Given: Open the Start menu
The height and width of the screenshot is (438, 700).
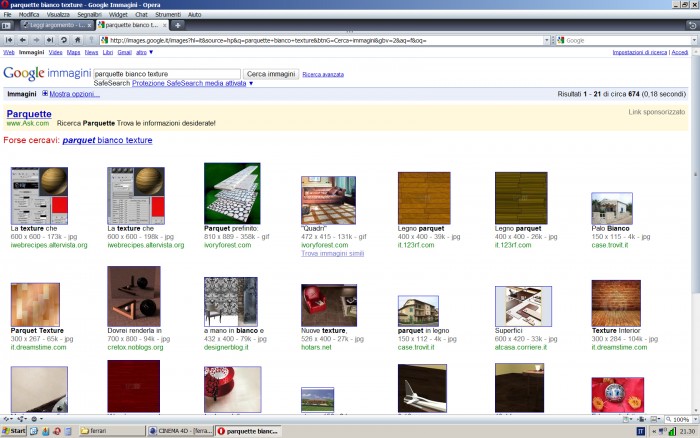Looking at the screenshot, I should click(x=14, y=431).
